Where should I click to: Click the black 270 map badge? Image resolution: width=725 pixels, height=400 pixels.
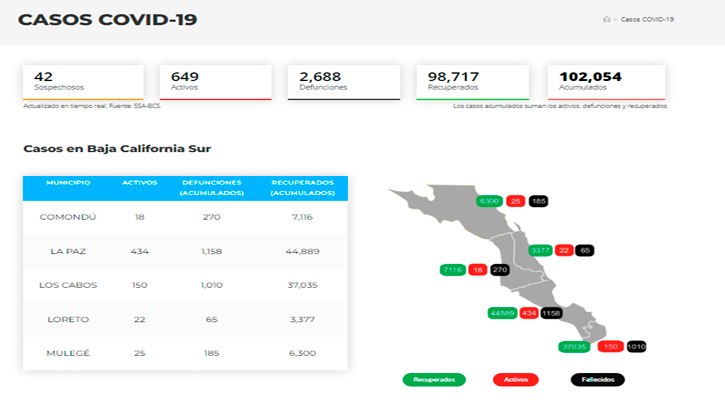pyautogui.click(x=500, y=270)
